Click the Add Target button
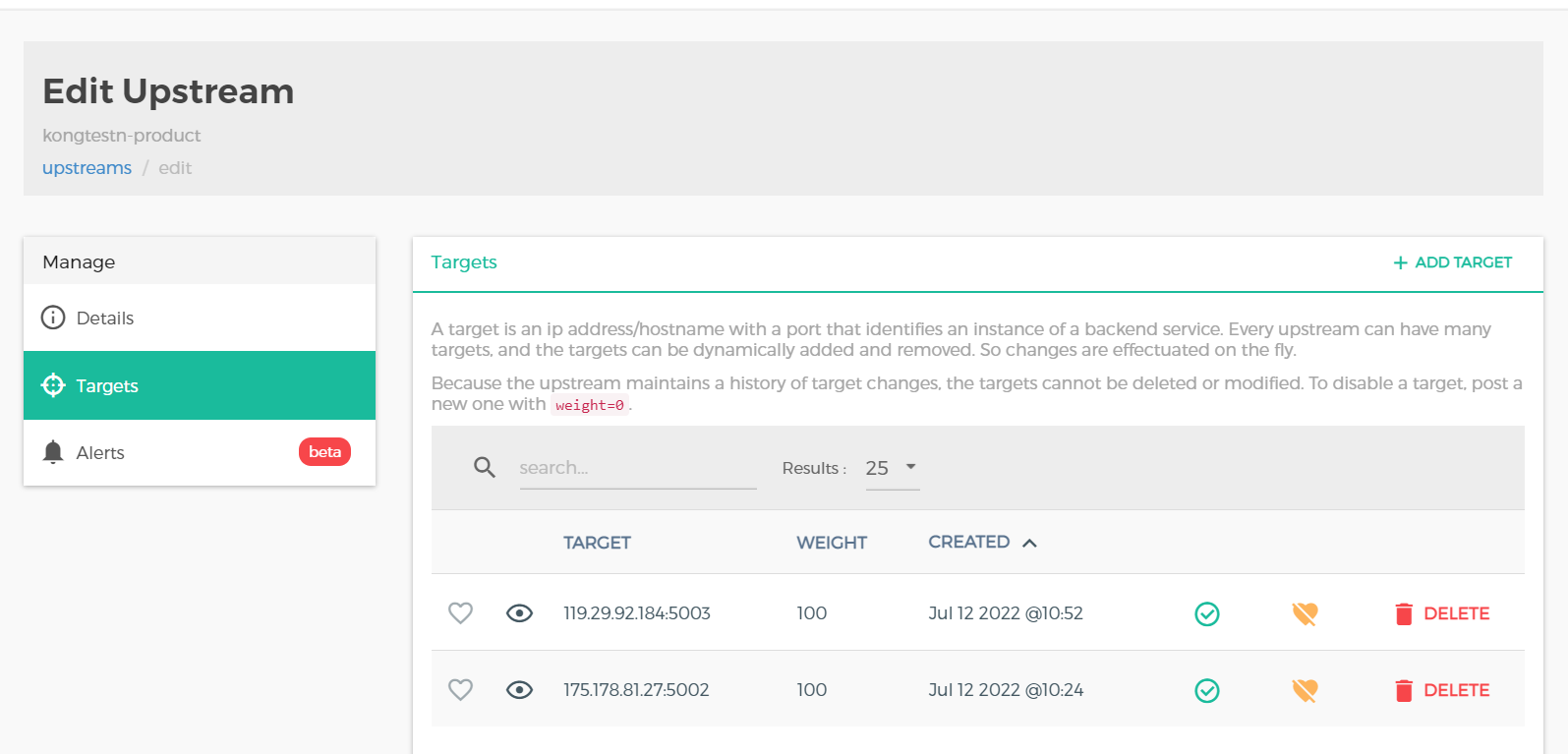Image resolution: width=1568 pixels, height=754 pixels. click(x=1452, y=262)
